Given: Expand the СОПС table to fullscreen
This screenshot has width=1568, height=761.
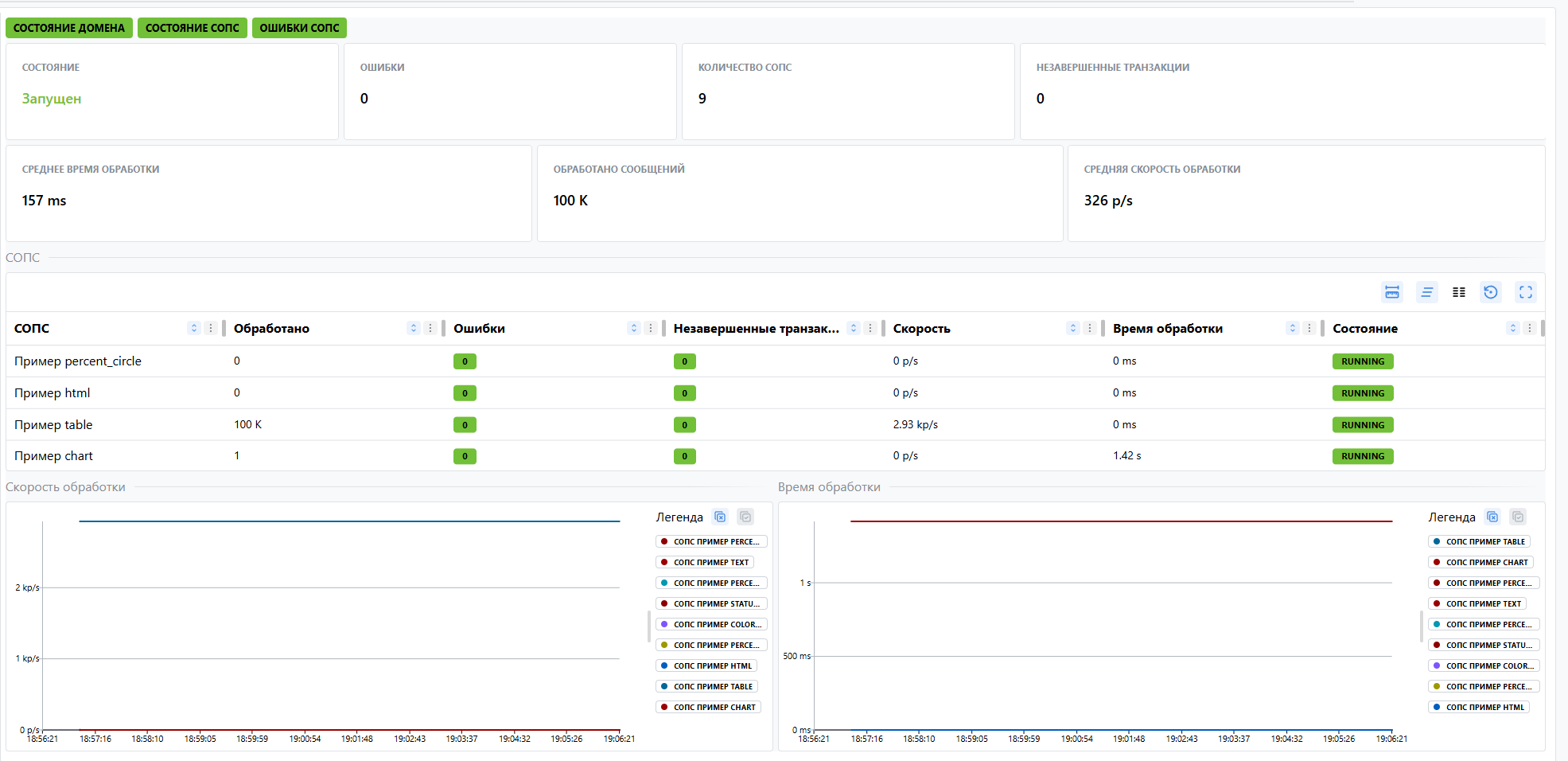Looking at the screenshot, I should click(1525, 292).
